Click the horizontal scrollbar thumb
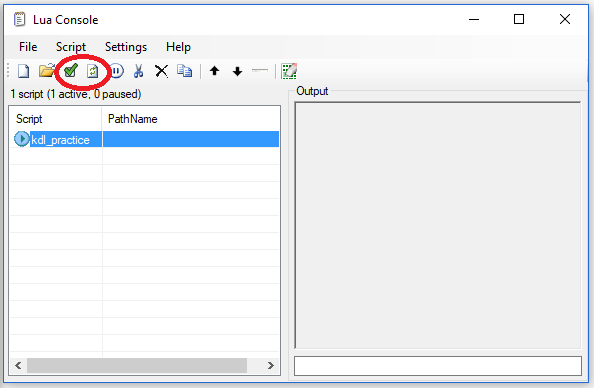The height and width of the screenshot is (388, 594). 137,365
